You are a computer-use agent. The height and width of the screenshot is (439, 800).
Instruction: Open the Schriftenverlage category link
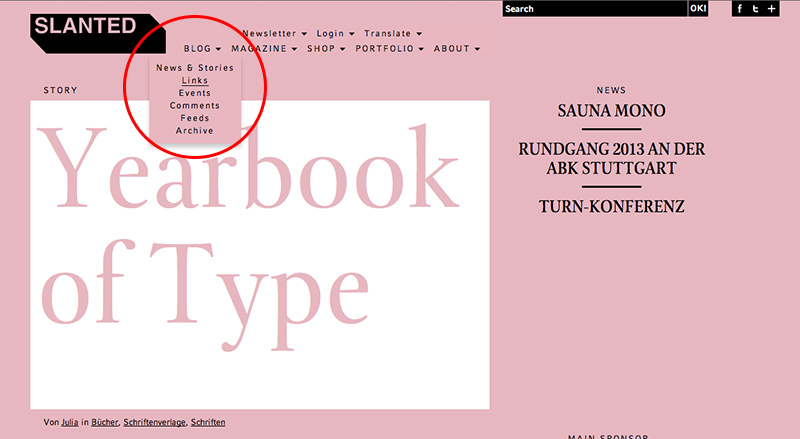pyautogui.click(x=155, y=422)
